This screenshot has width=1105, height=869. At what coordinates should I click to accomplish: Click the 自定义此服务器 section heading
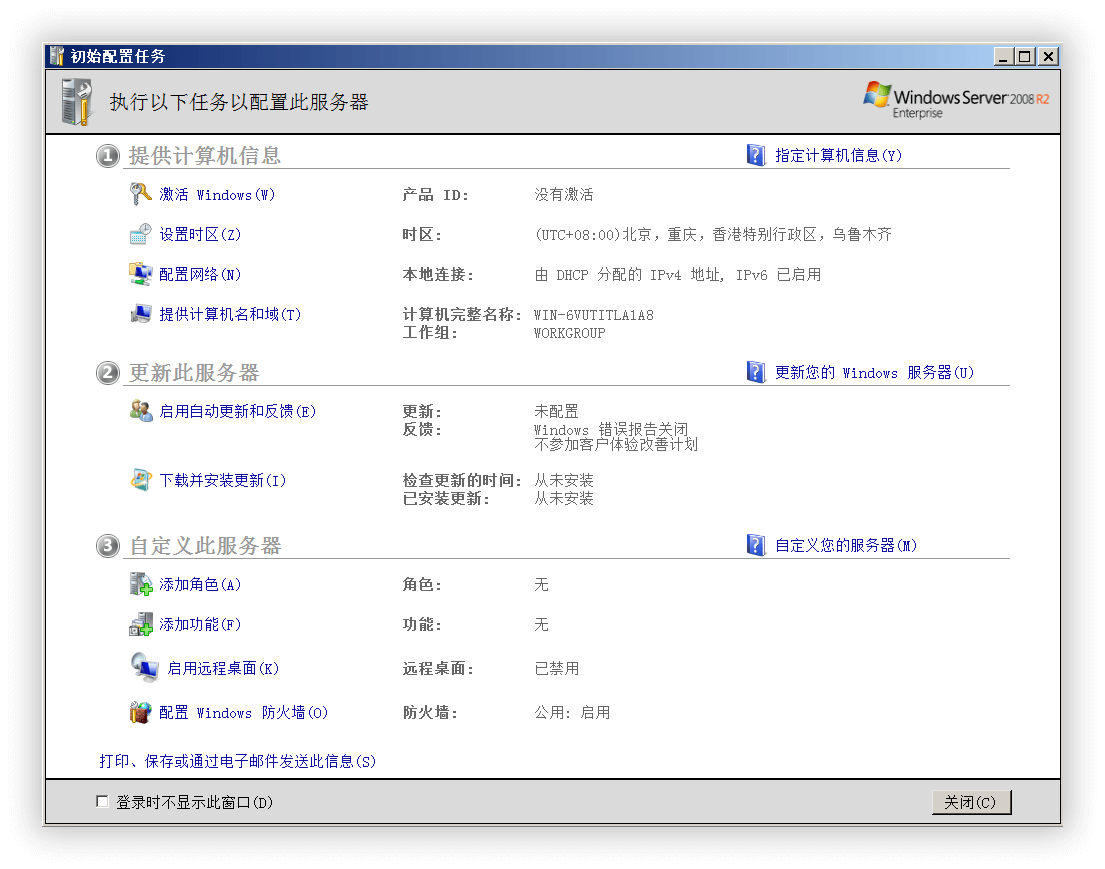pos(205,546)
